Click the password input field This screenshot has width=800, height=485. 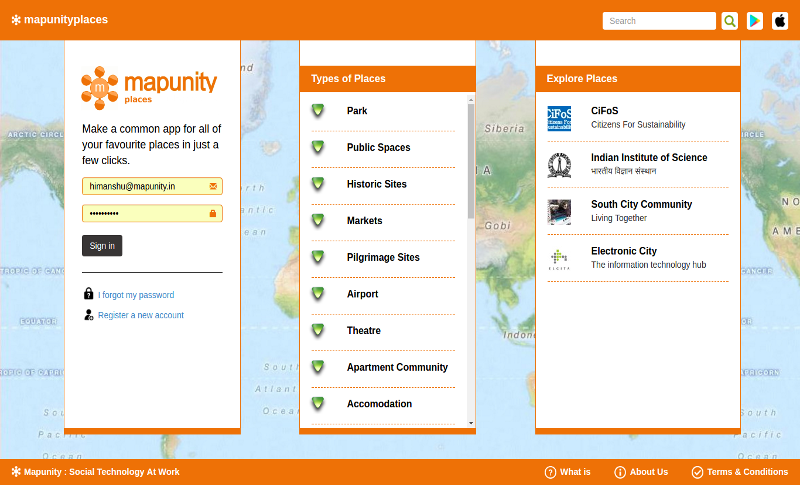(x=152, y=213)
